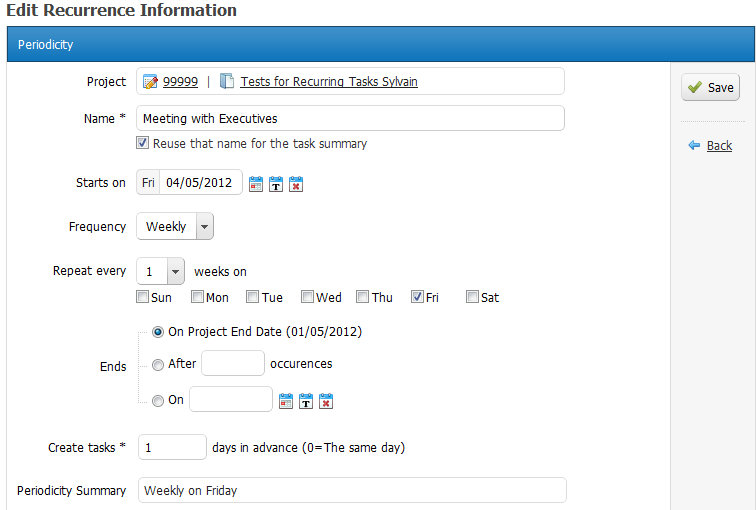Click the Starts on date field 04/05/2012
This screenshot has width=756, height=510.
pos(201,182)
